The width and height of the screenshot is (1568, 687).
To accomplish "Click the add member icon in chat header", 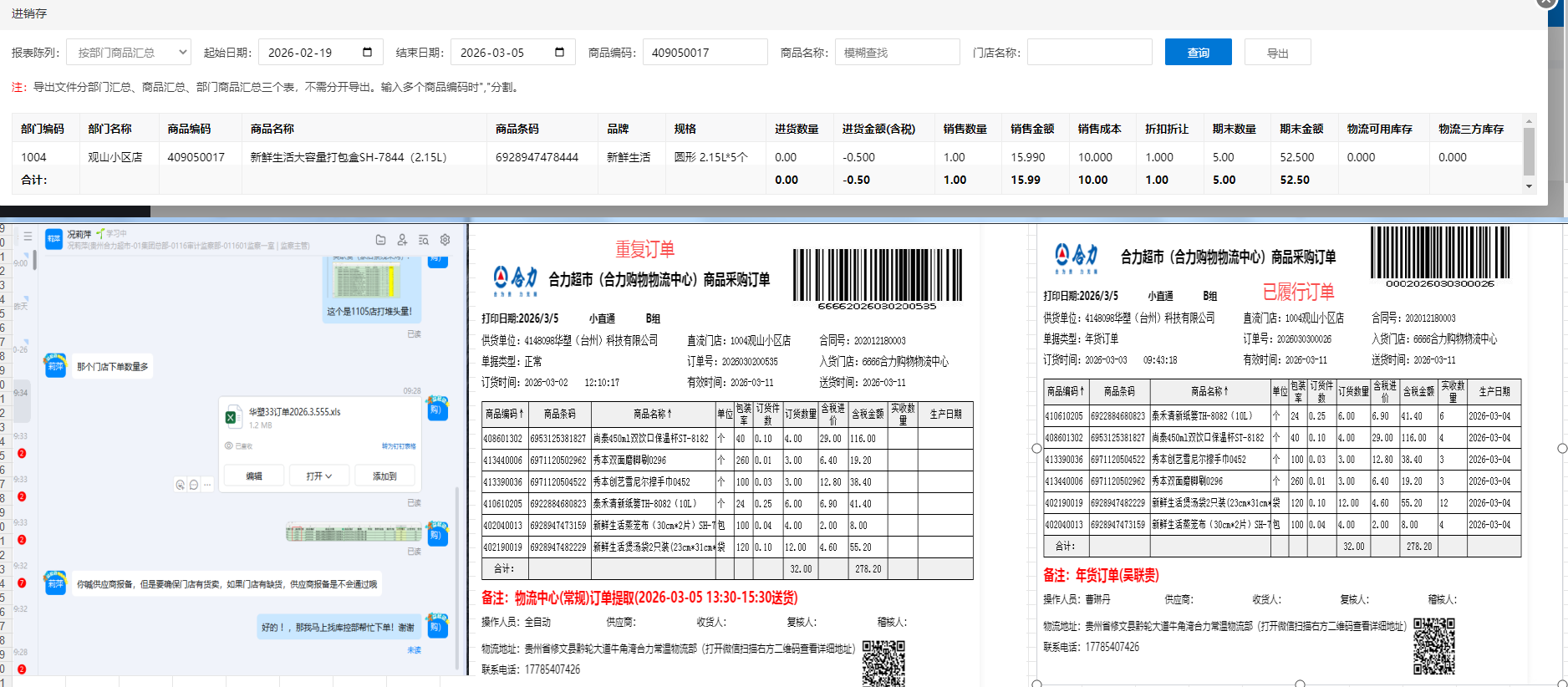I will click(402, 240).
